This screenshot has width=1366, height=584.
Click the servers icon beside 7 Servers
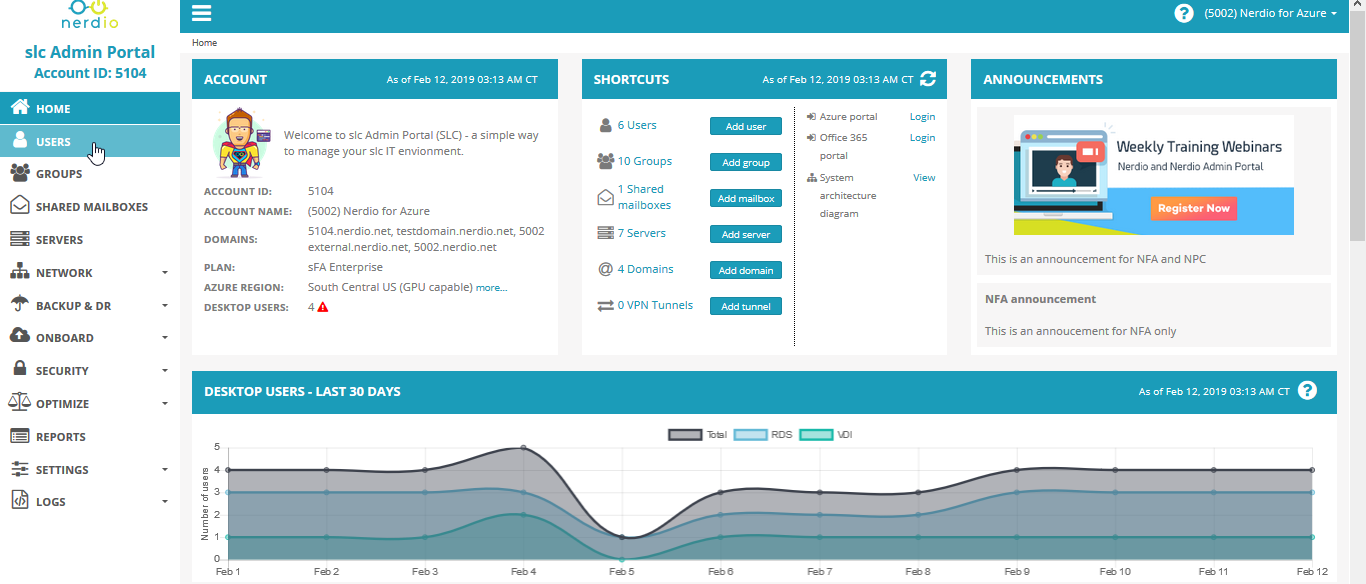point(605,233)
